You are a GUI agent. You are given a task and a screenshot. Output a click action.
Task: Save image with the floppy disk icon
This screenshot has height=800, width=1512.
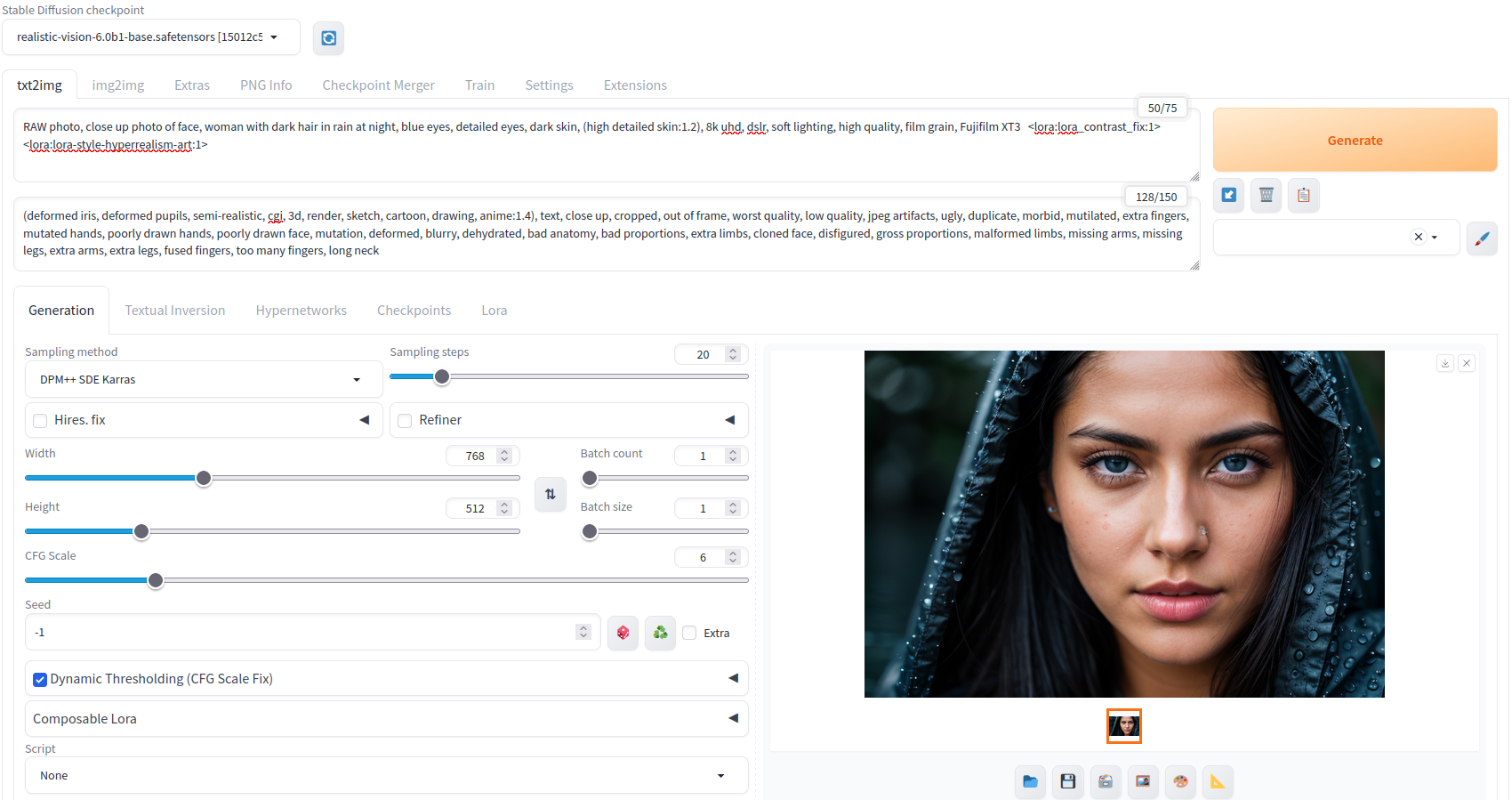point(1067,781)
